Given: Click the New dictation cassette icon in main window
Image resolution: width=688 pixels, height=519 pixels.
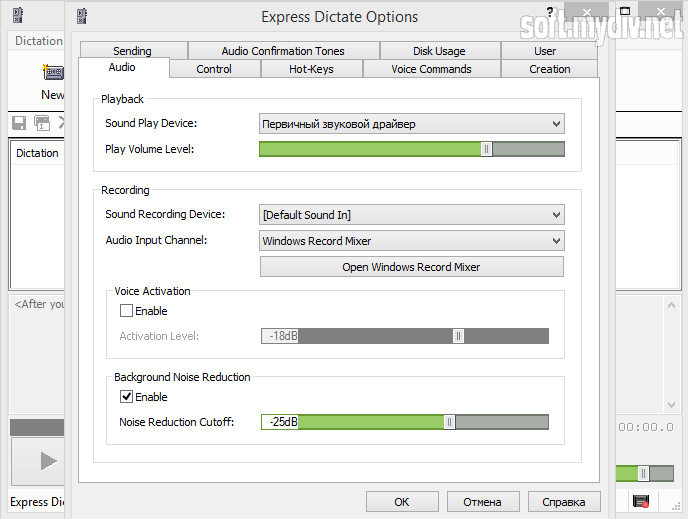Looking at the screenshot, I should tap(53, 72).
